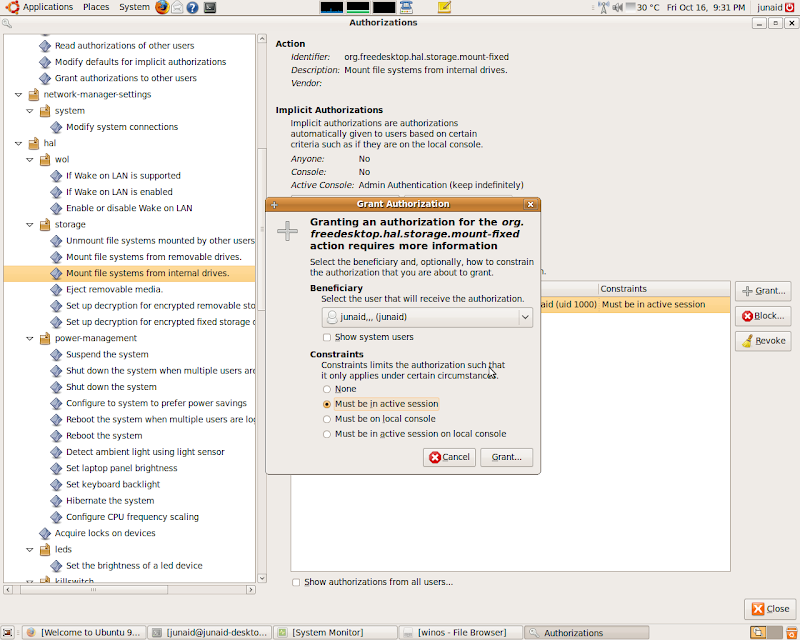Image resolution: width=800 pixels, height=640 pixels.
Task: Open the junaid user switcher in the top panel
Action: pos(769,7)
